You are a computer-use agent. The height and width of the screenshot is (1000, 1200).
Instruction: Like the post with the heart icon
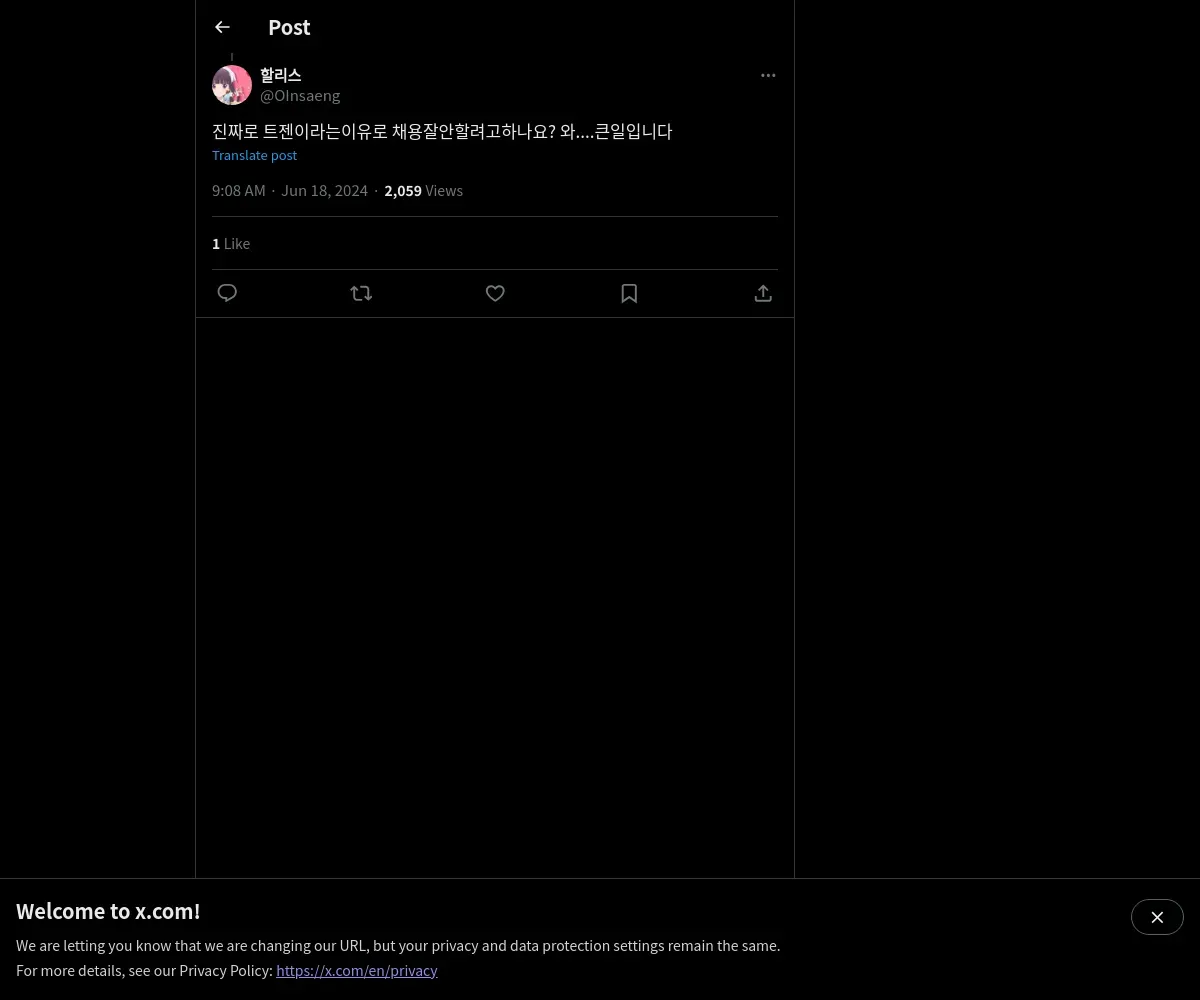pyautogui.click(x=495, y=293)
